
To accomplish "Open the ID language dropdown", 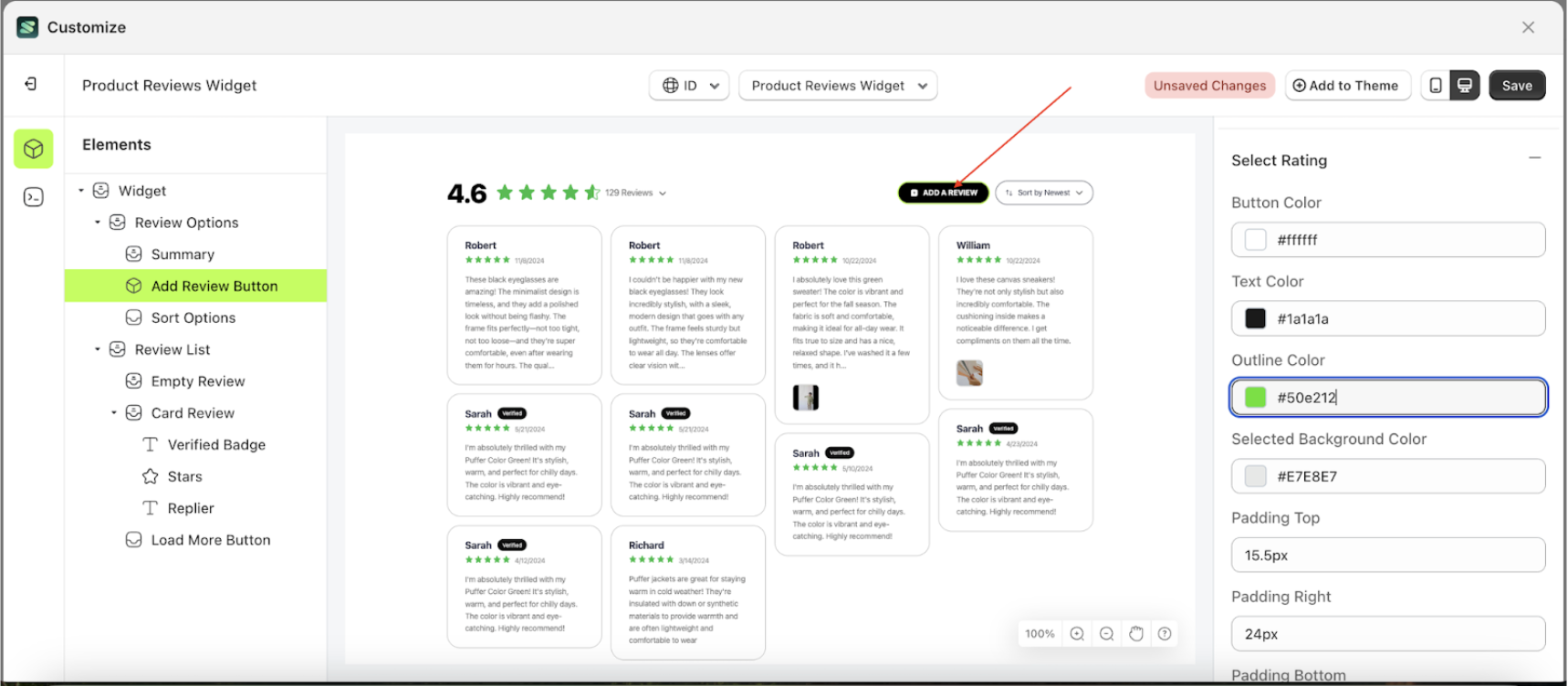I will tap(689, 86).
